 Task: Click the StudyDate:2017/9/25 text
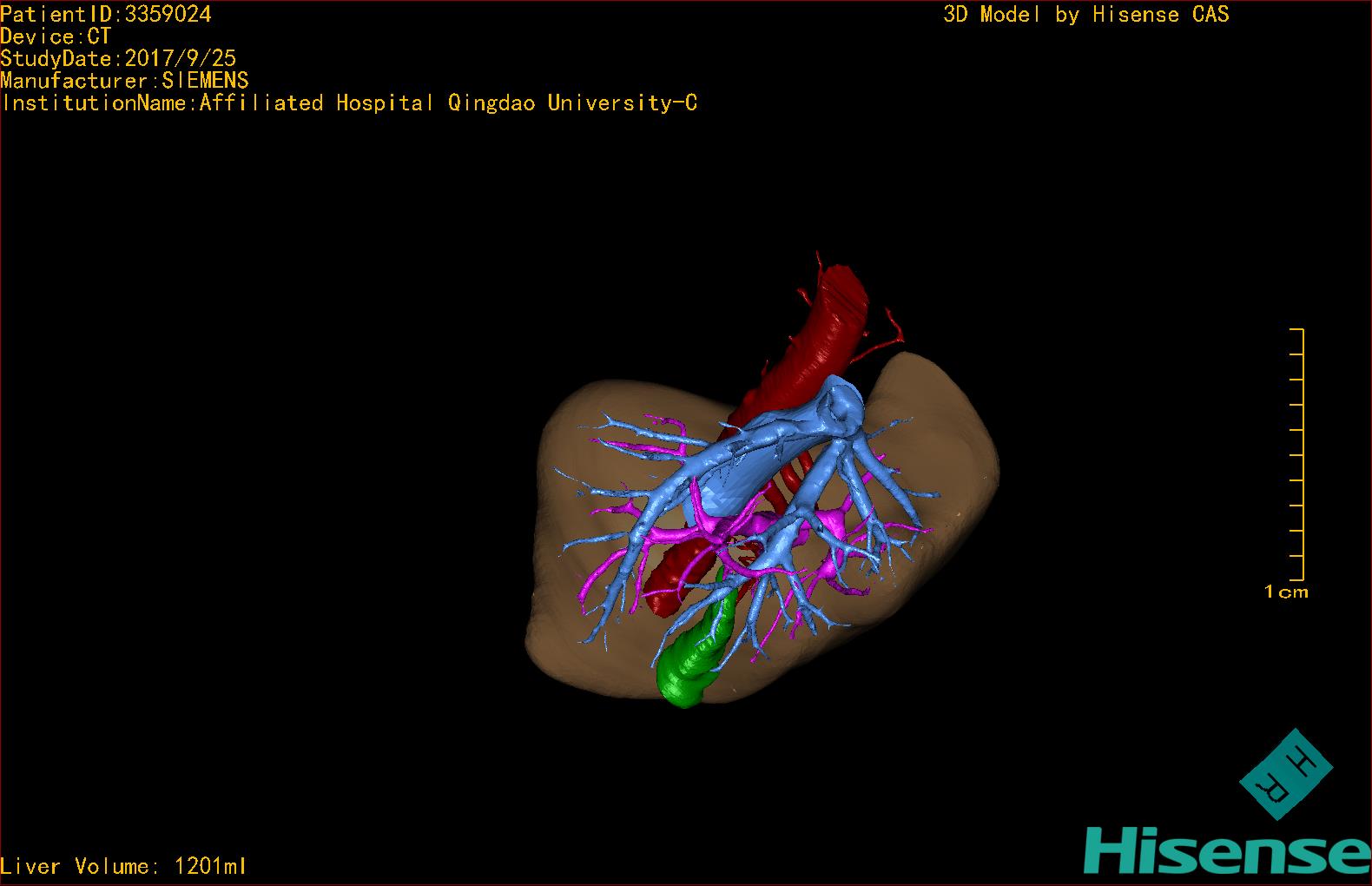(x=118, y=58)
